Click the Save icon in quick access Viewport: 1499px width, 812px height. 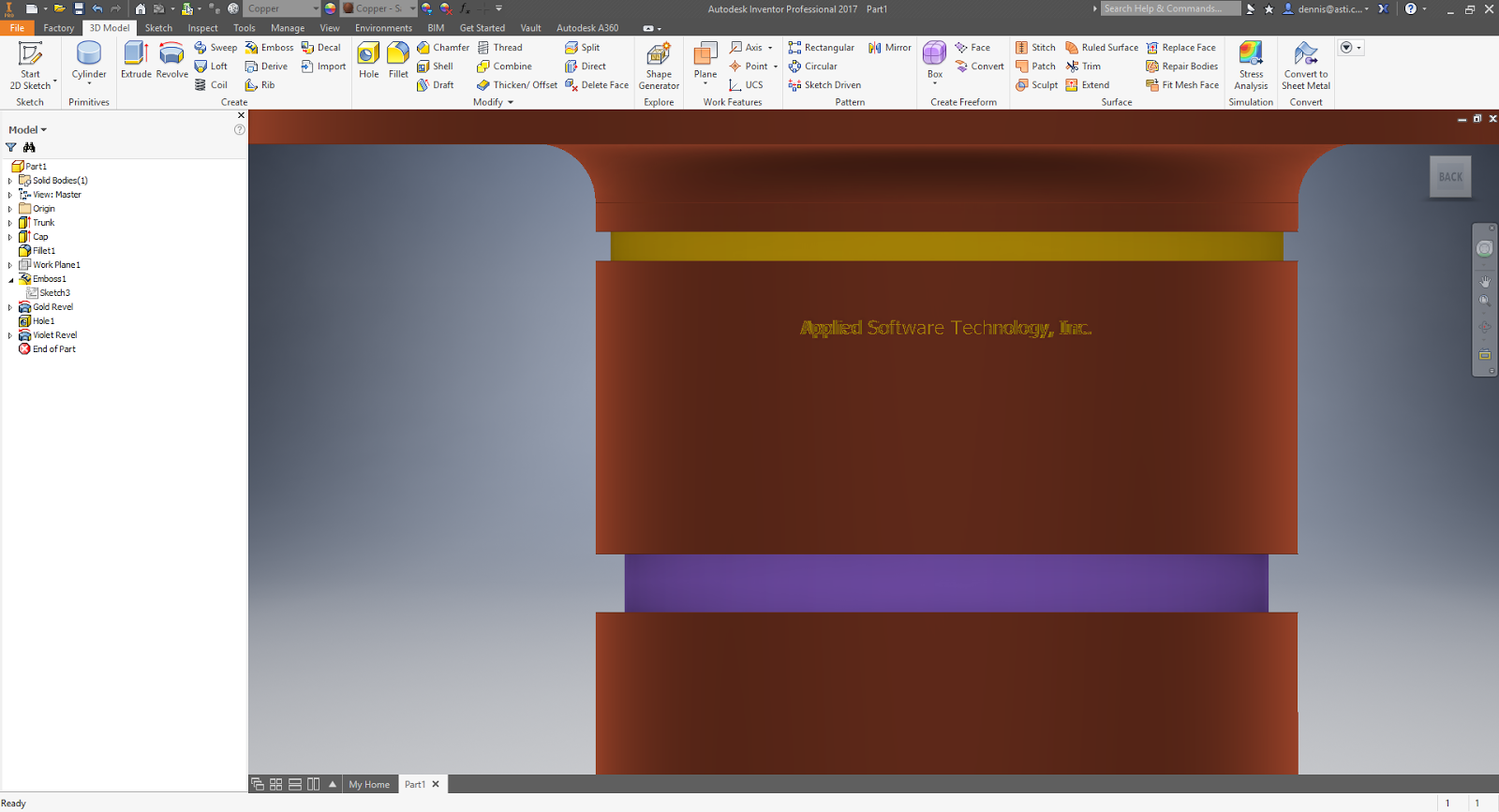pyautogui.click(x=79, y=8)
